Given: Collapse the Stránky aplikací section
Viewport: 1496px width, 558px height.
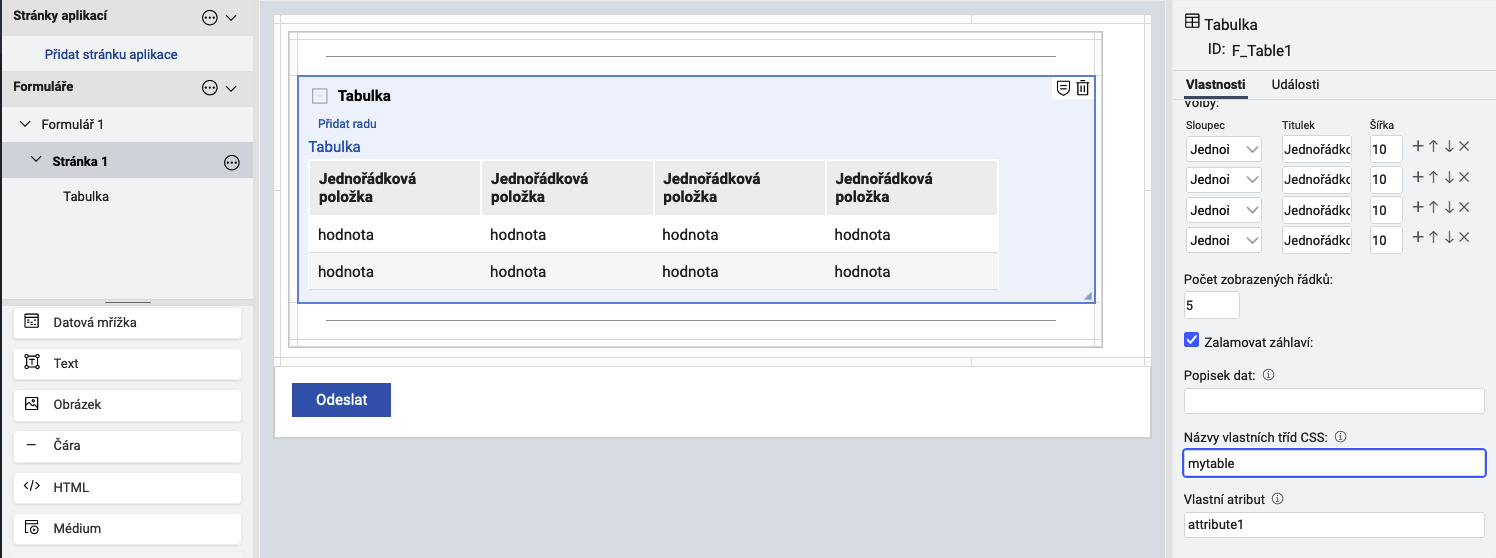Looking at the screenshot, I should (x=232, y=17).
